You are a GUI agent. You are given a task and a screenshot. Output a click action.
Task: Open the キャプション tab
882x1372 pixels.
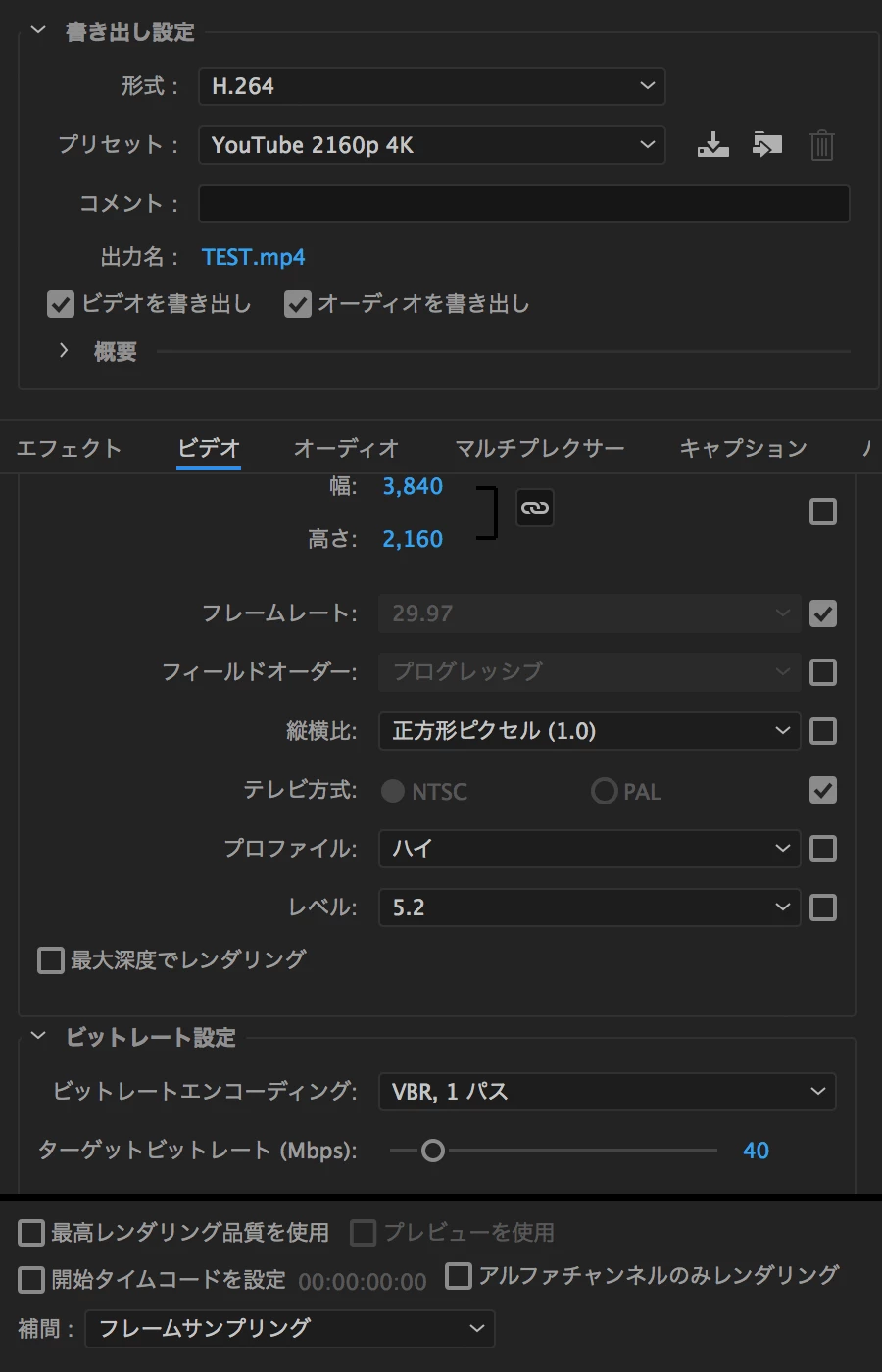tap(743, 448)
